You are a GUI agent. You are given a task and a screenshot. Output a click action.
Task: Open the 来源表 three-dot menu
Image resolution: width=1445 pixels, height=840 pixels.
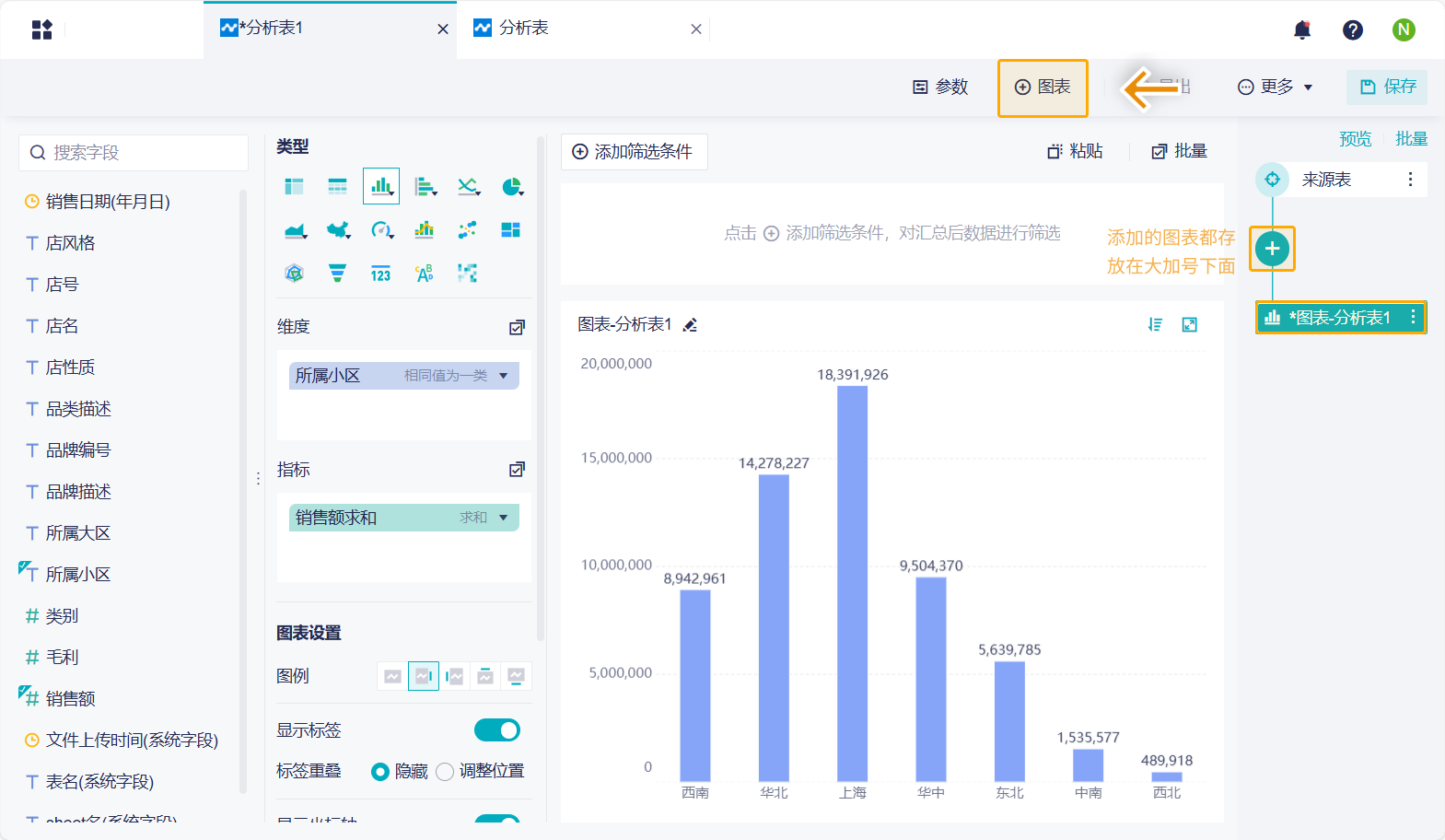[1410, 180]
